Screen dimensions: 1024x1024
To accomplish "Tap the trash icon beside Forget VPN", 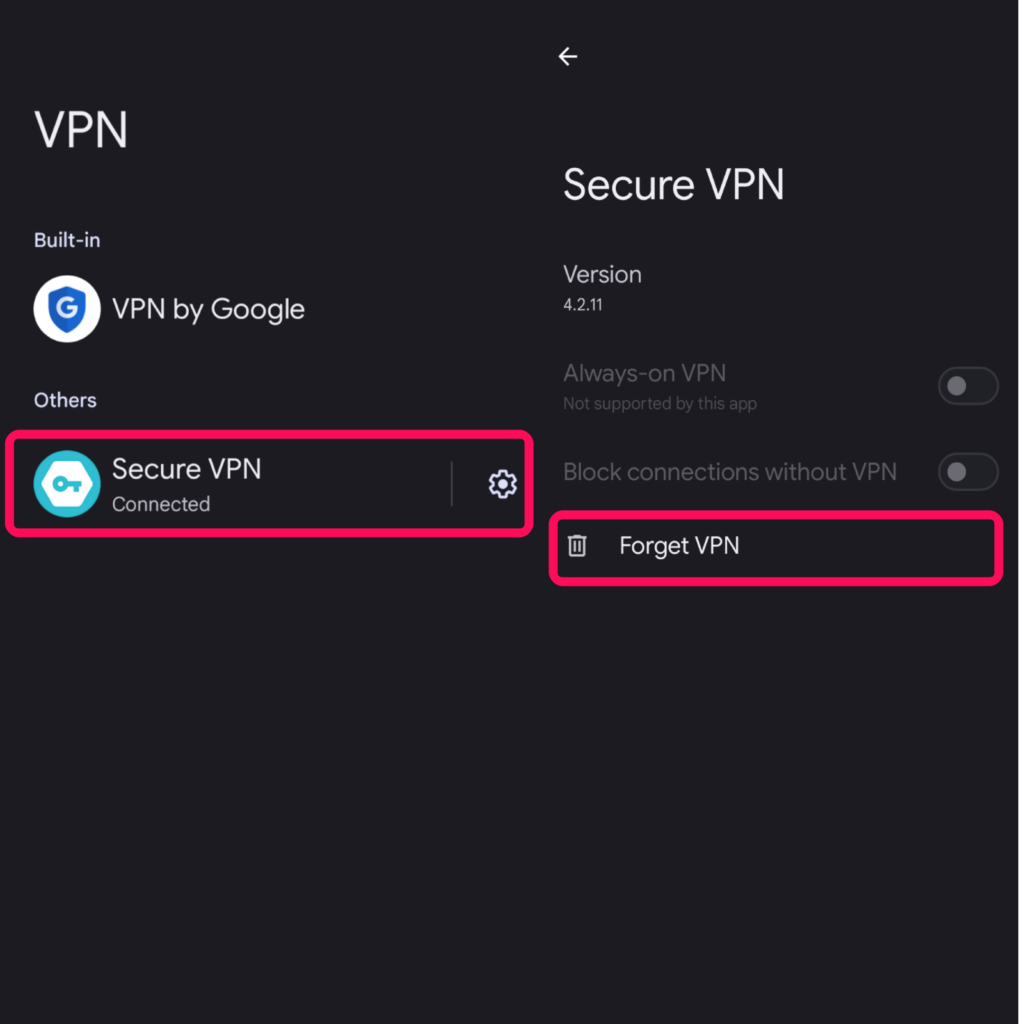I will click(577, 546).
